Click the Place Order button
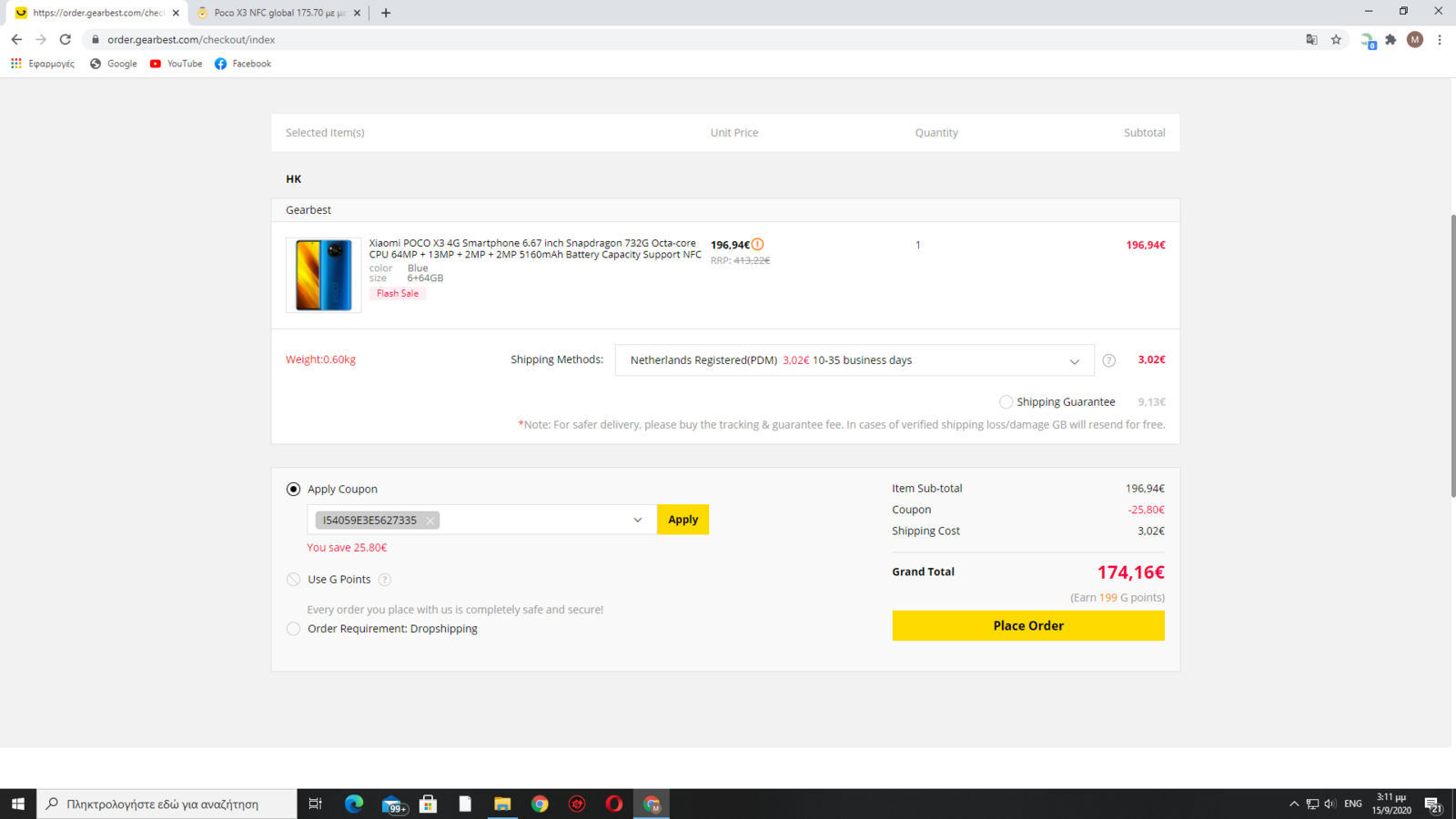Viewport: 1456px width, 819px height. (1028, 626)
